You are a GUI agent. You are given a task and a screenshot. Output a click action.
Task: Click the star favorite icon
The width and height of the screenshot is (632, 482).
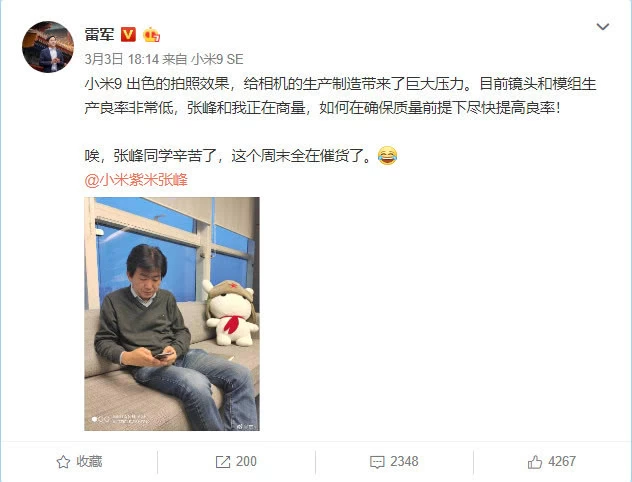pyautogui.click(x=63, y=462)
